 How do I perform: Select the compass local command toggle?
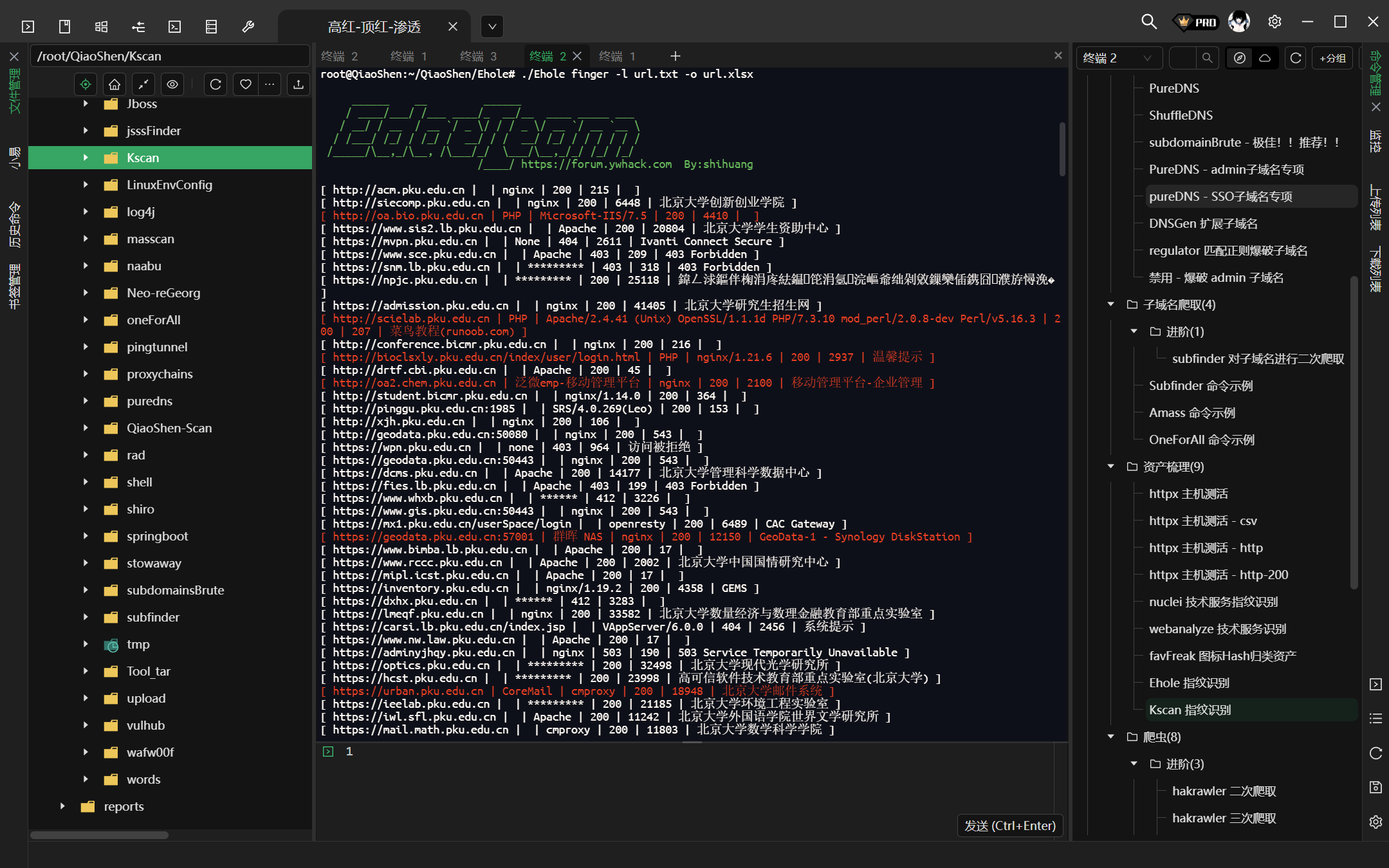pyautogui.click(x=1240, y=58)
